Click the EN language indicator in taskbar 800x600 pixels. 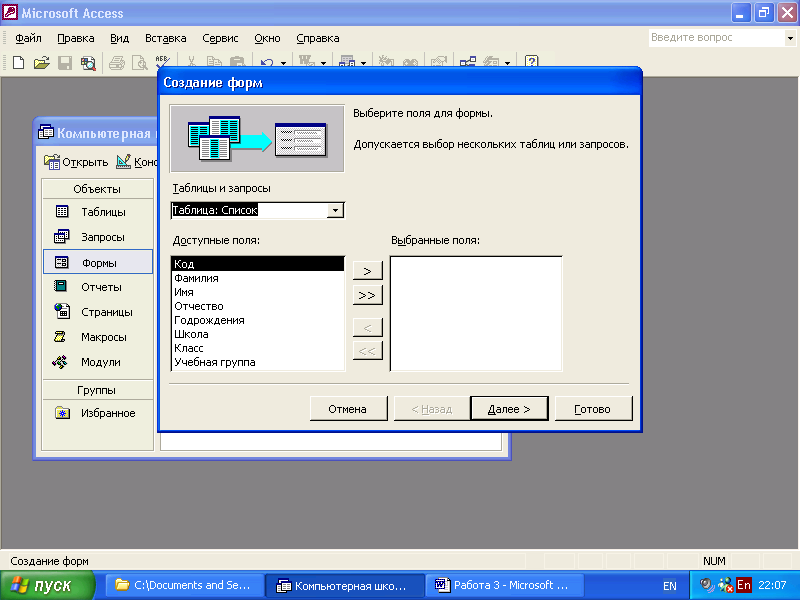pyautogui.click(x=670, y=586)
